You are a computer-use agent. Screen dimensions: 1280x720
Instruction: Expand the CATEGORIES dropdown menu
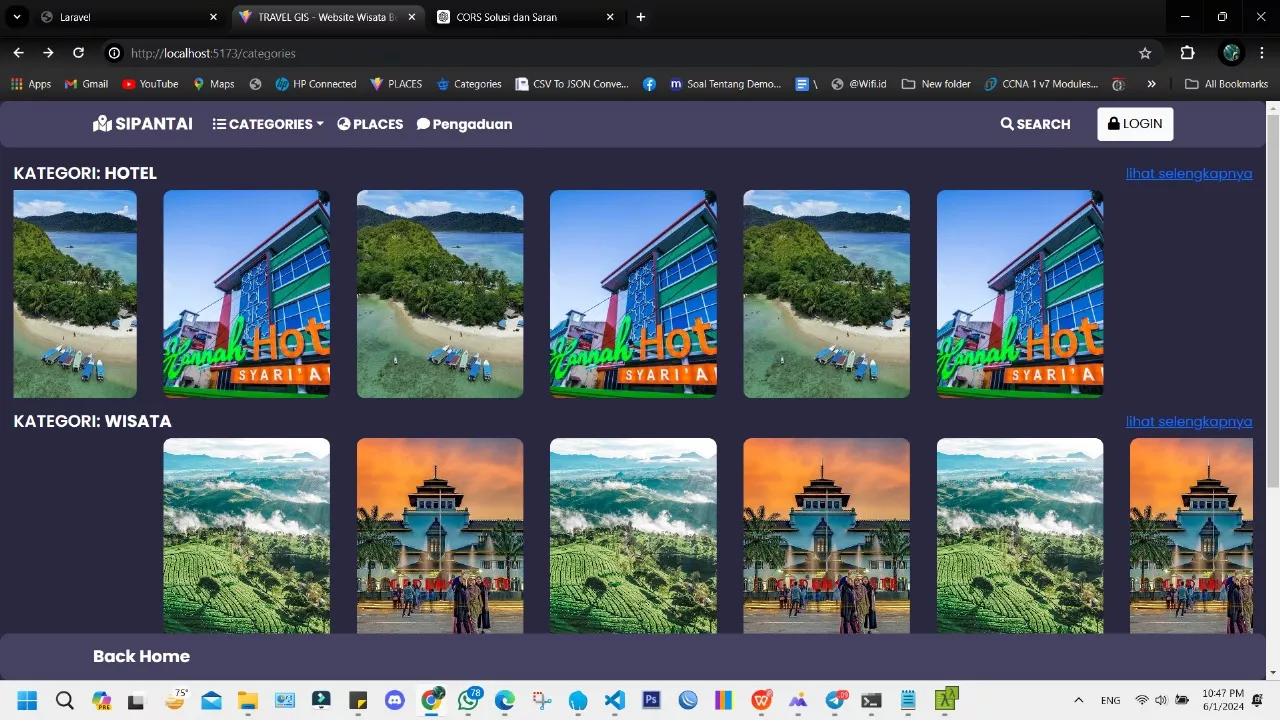coord(268,124)
